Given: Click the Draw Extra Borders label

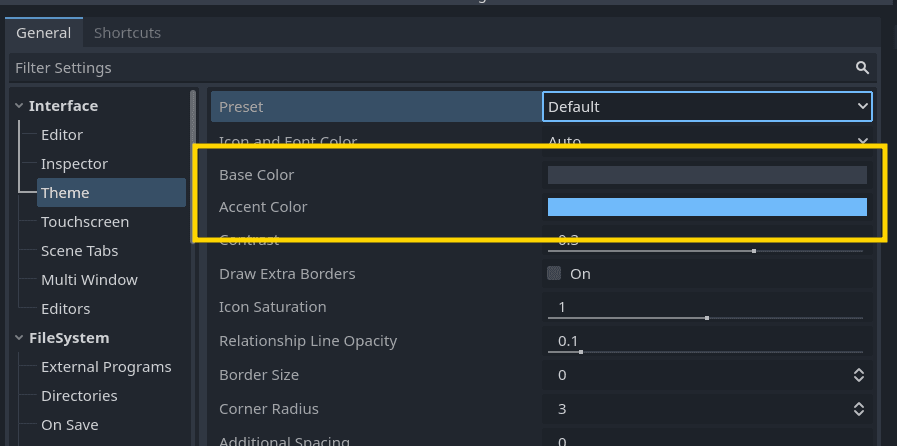Looking at the screenshot, I should (287, 274).
